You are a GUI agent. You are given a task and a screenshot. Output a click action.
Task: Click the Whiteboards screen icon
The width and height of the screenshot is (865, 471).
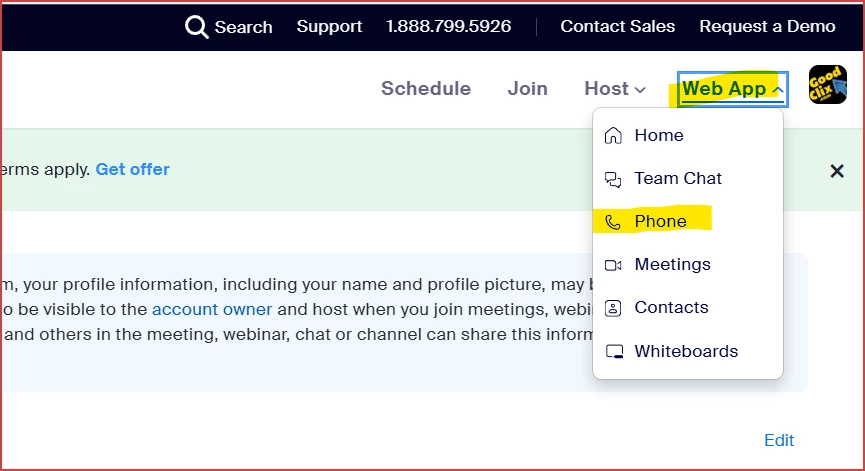pos(614,351)
